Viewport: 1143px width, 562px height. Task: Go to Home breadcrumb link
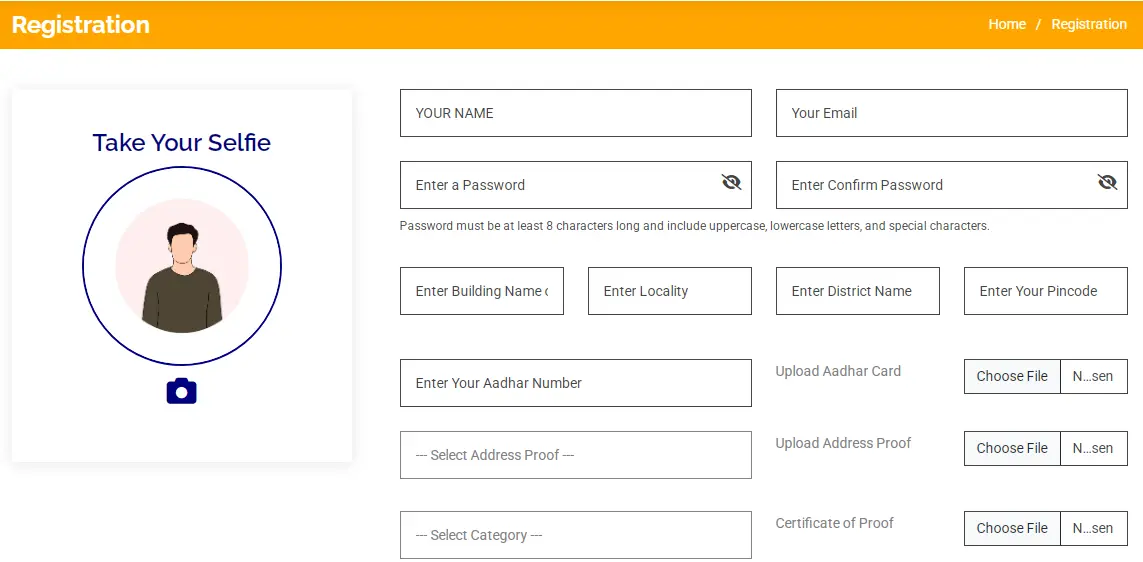click(1007, 24)
